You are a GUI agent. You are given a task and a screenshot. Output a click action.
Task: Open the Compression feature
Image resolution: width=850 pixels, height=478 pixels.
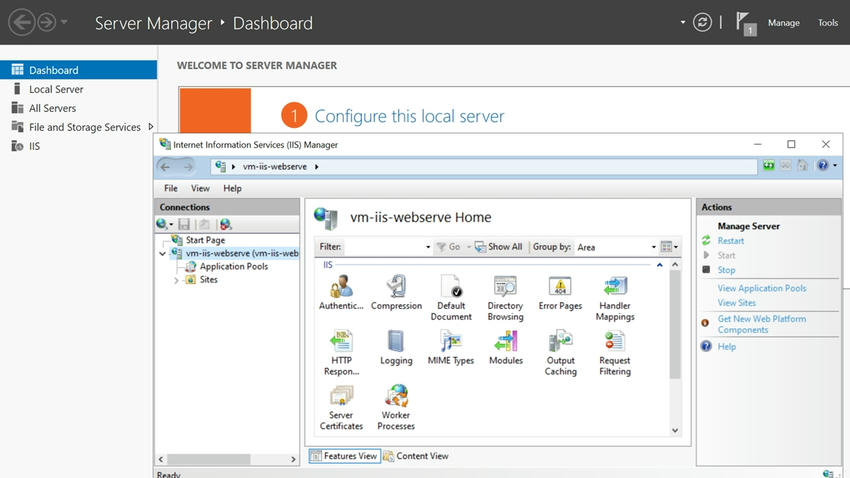(x=396, y=293)
